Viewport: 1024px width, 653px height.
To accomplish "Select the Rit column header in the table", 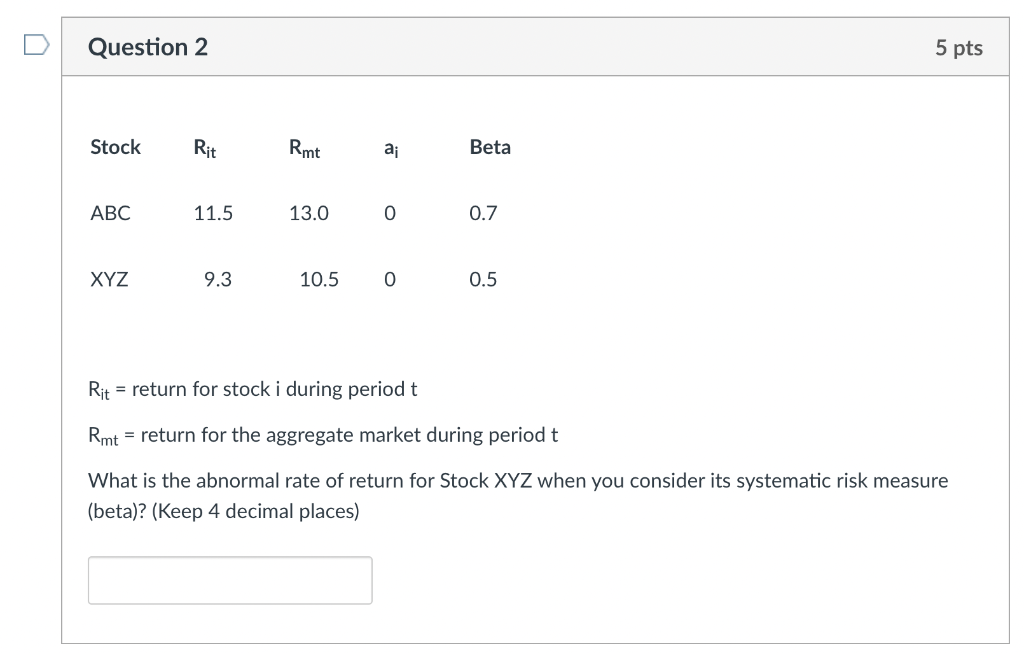I will coord(205,149).
